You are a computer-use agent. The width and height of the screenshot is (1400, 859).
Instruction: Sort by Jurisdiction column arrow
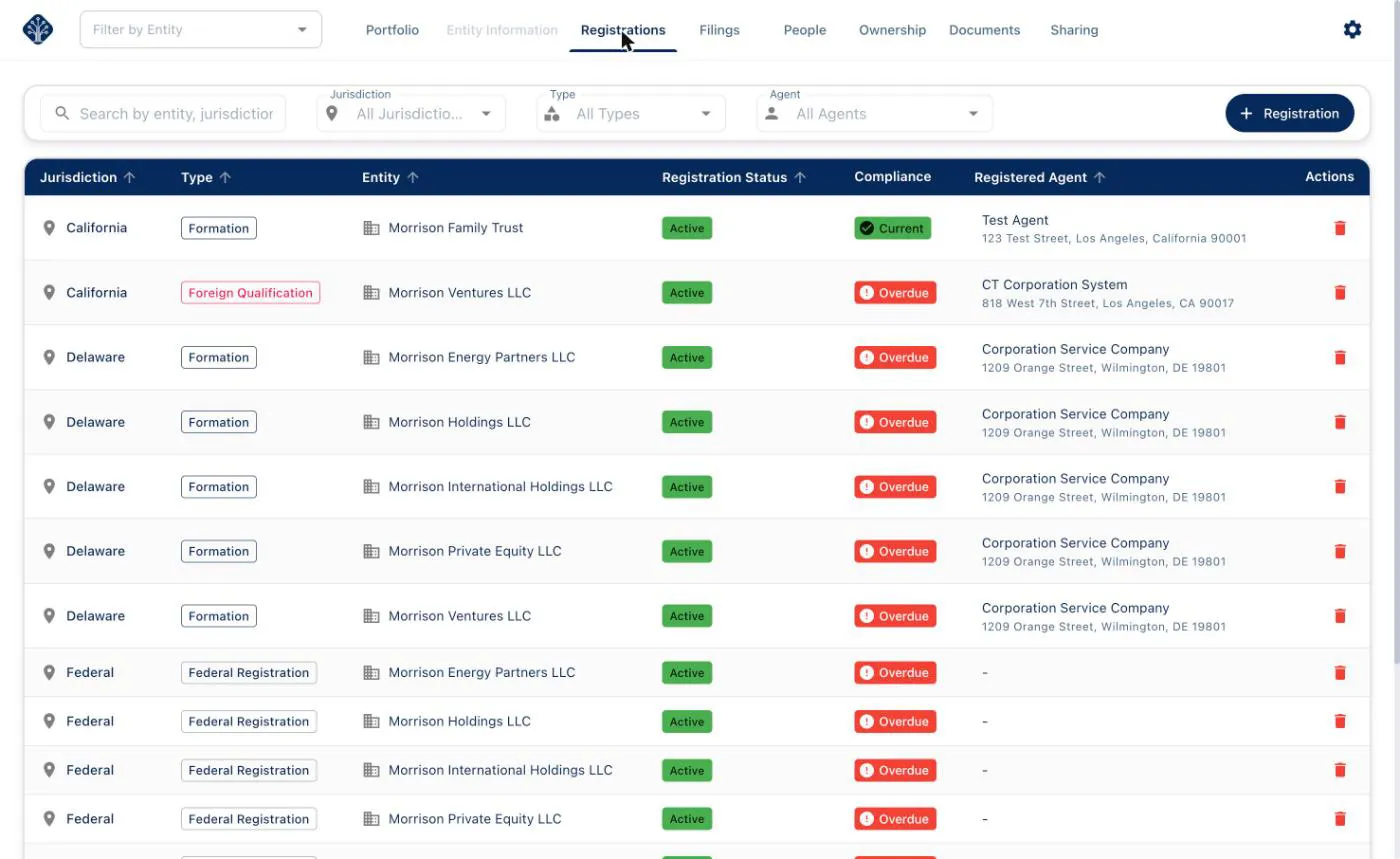tap(129, 177)
